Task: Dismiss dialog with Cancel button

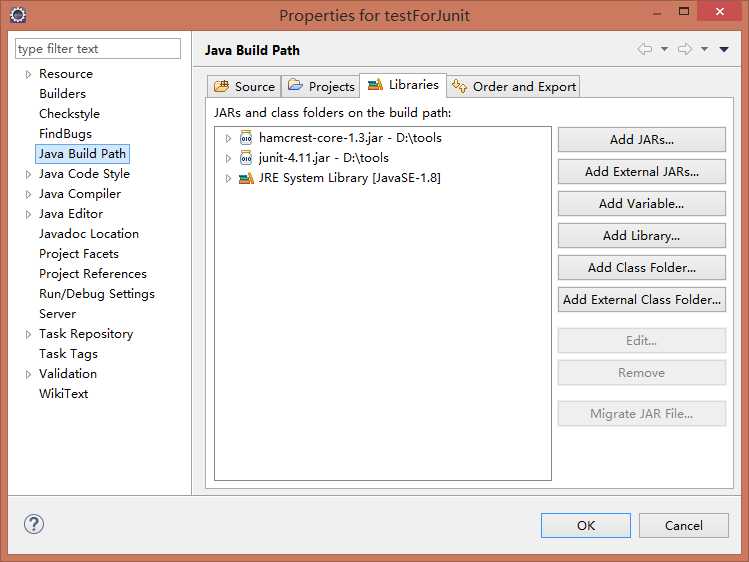Action: click(684, 525)
